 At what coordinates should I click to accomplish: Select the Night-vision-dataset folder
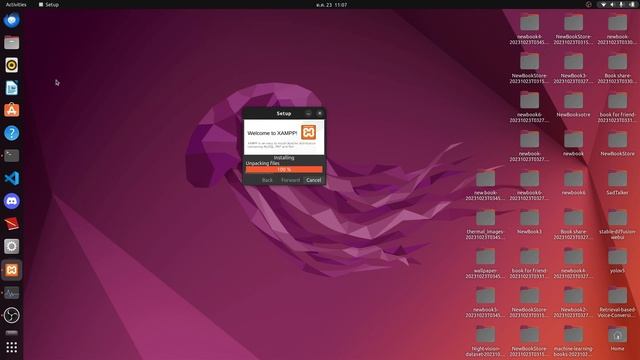click(485, 341)
